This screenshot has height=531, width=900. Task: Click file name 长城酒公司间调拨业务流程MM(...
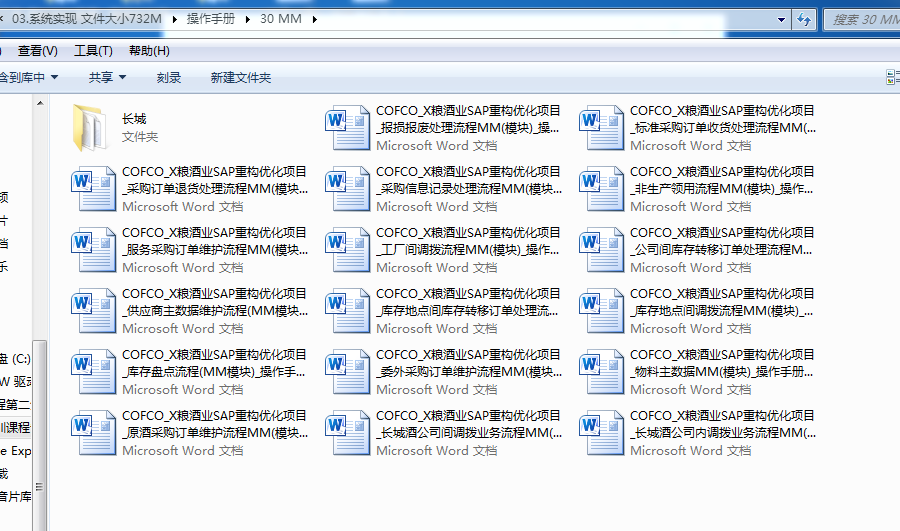tap(469, 432)
